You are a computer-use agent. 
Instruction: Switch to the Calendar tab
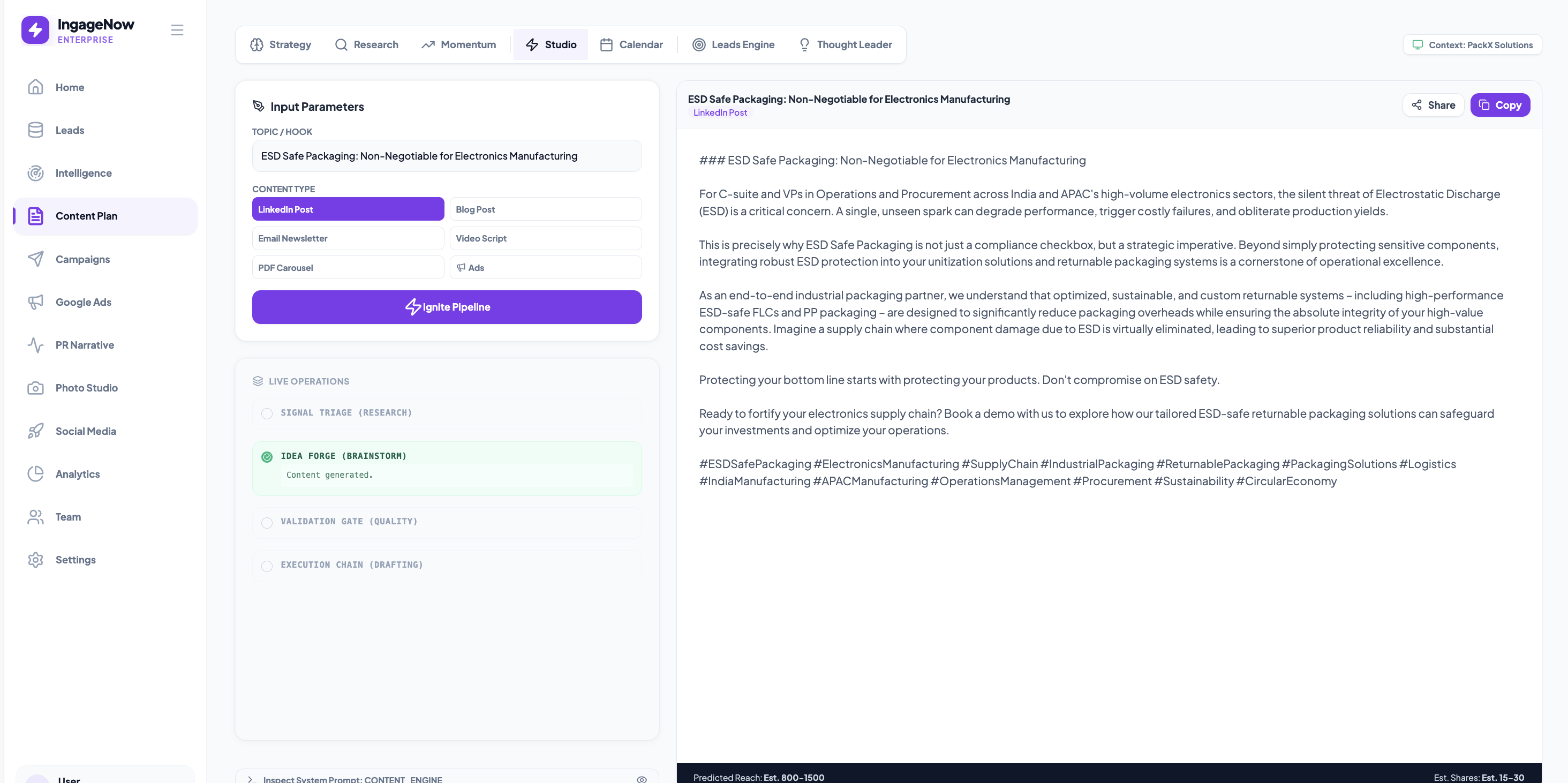click(x=631, y=44)
